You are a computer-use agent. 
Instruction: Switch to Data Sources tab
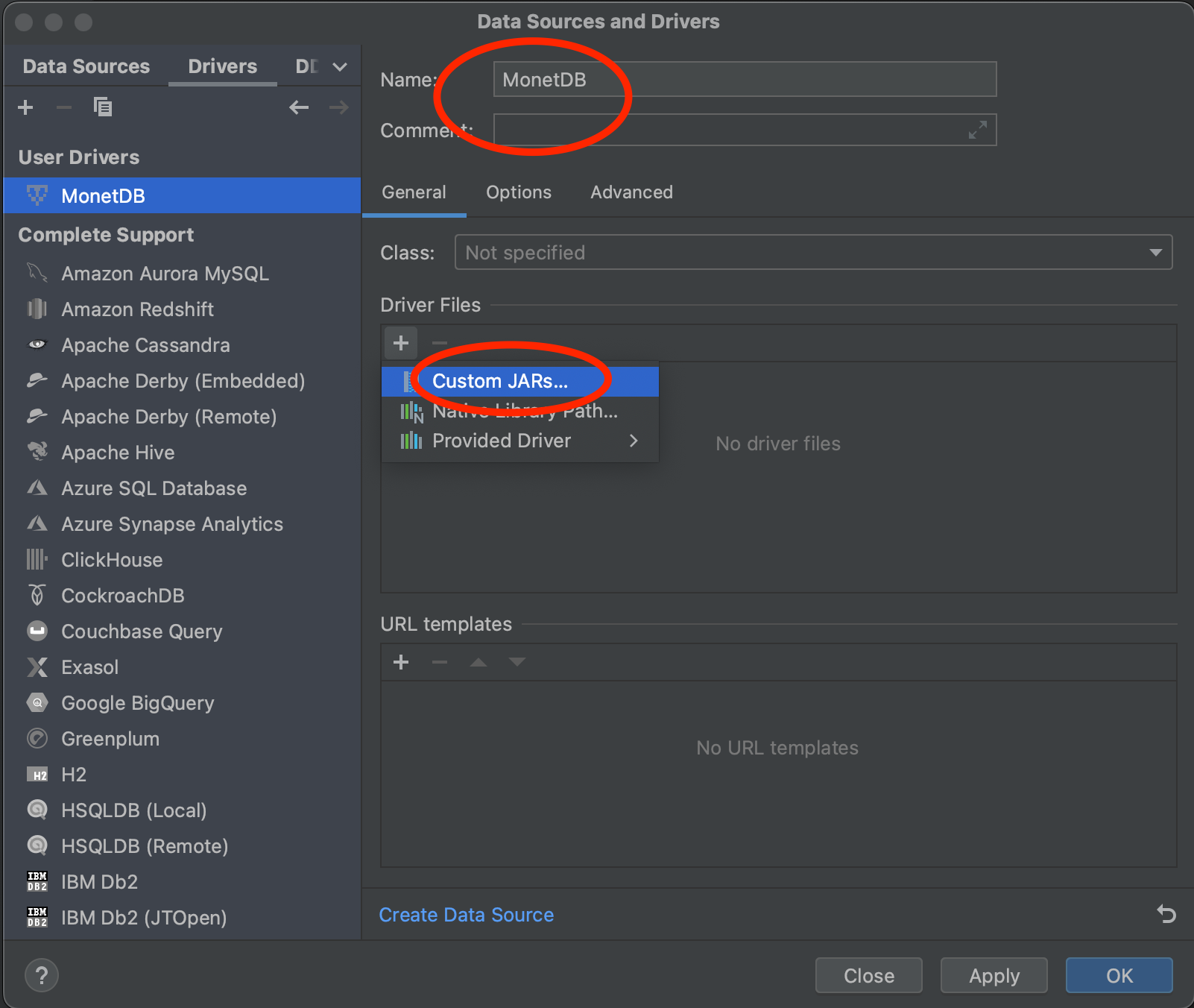tap(86, 66)
